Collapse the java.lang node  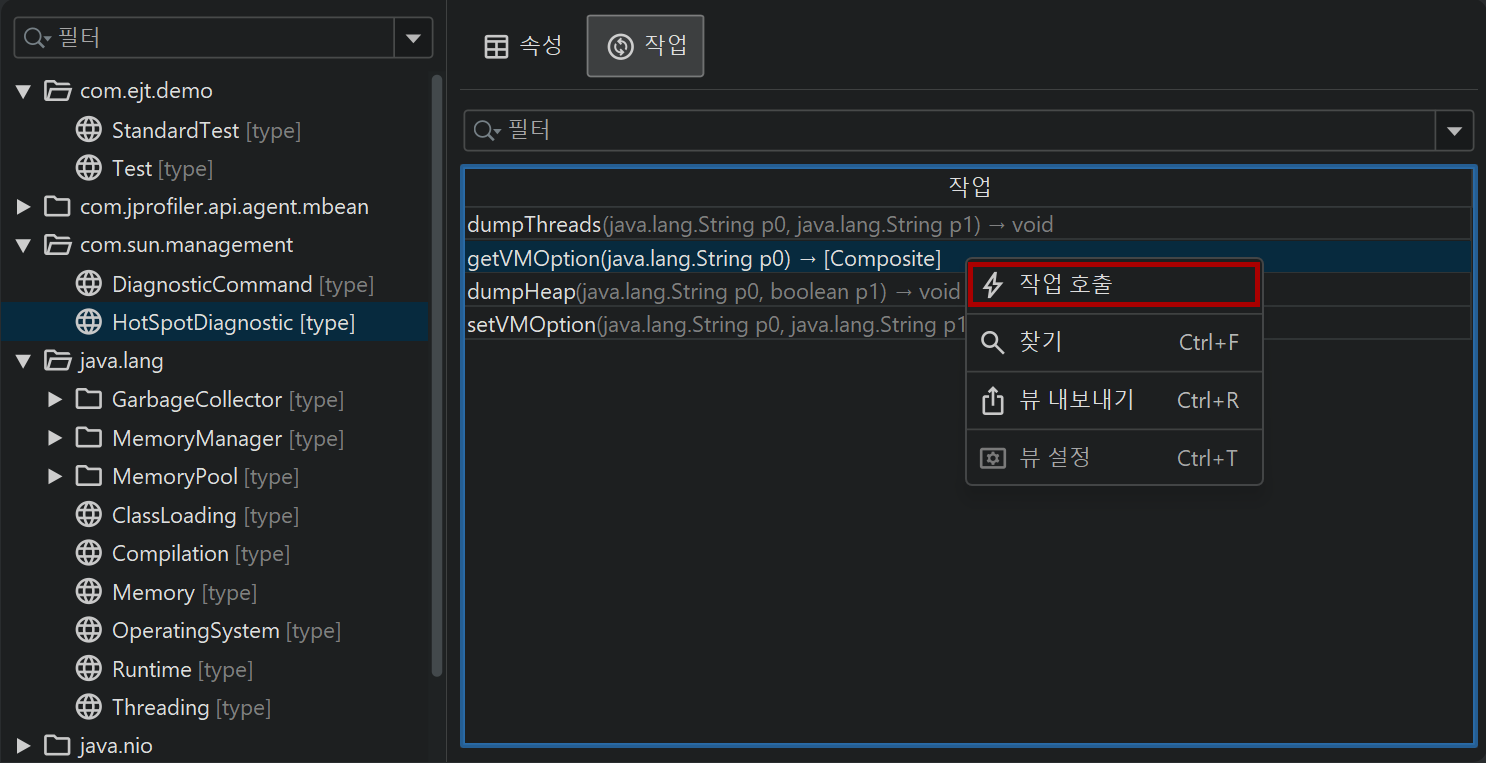[x=24, y=361]
